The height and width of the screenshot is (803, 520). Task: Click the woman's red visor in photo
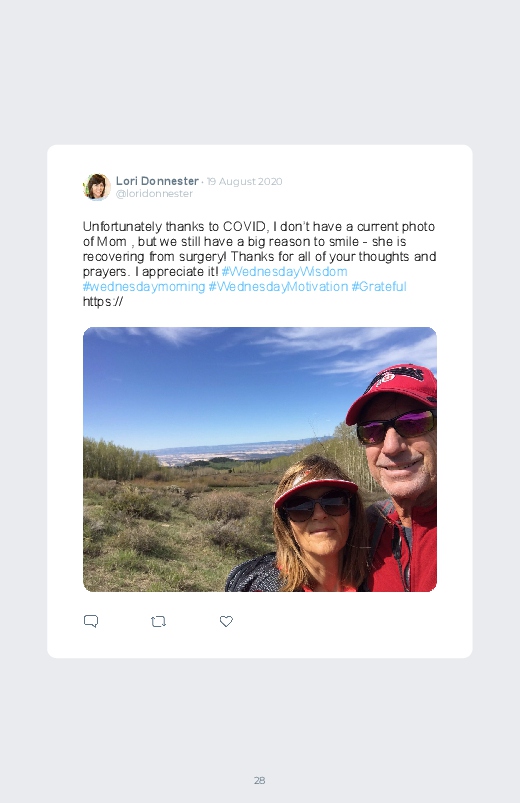click(316, 491)
